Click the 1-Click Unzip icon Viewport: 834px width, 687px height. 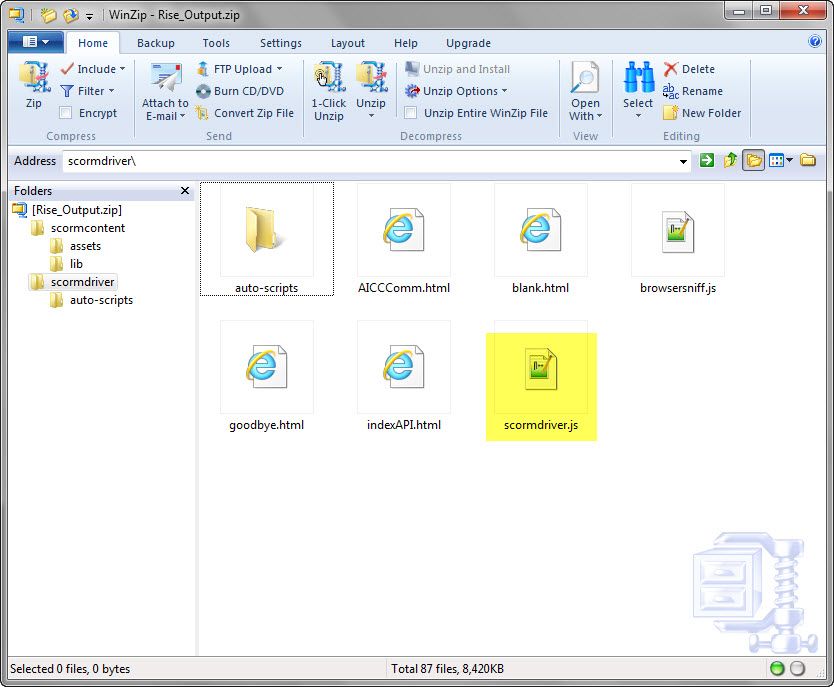(328, 80)
